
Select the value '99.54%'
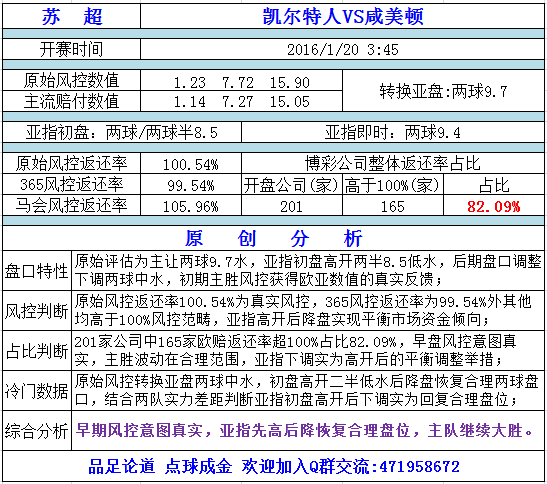[x=191, y=185]
